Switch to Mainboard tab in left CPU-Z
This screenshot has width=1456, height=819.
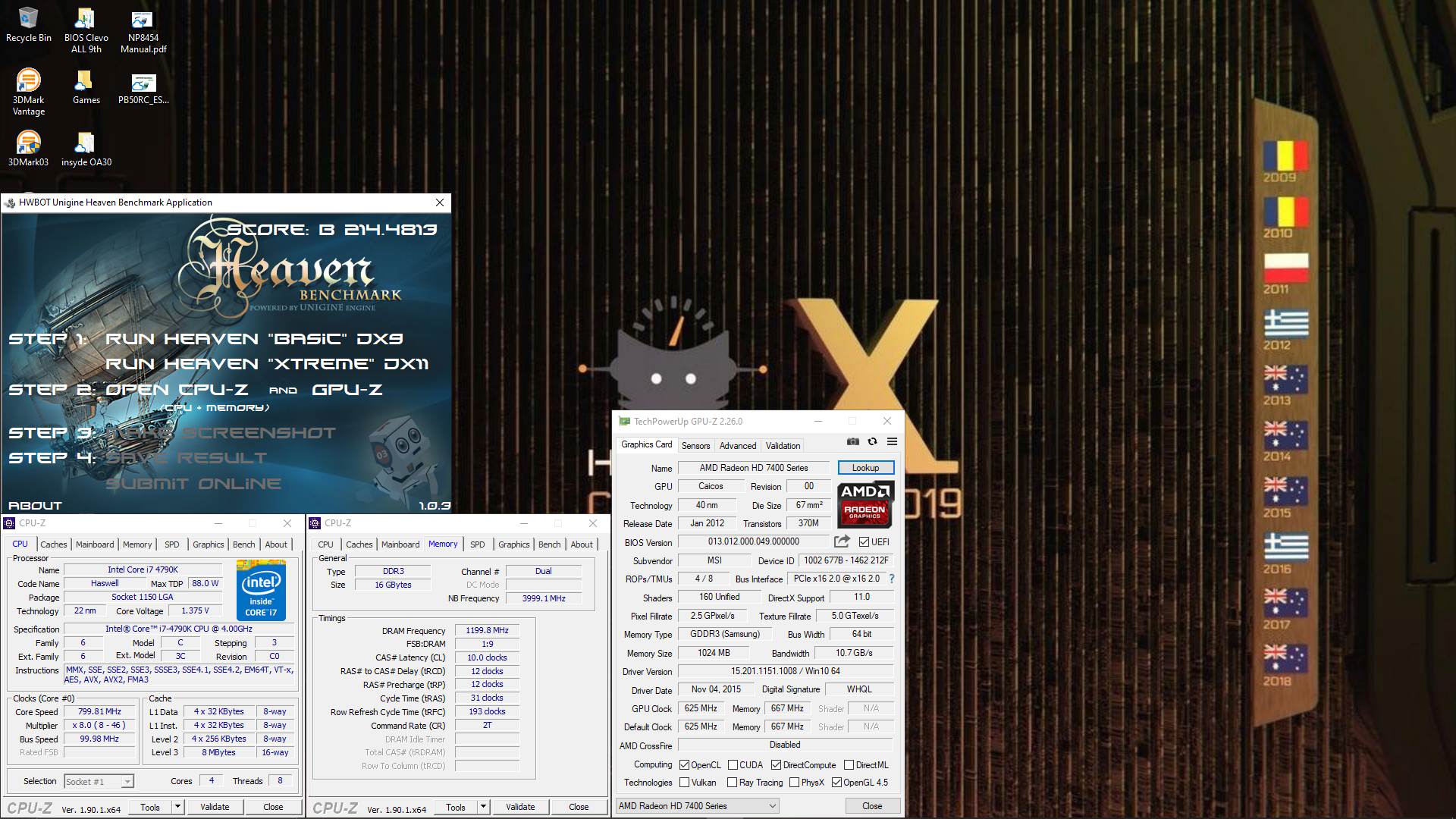(95, 544)
